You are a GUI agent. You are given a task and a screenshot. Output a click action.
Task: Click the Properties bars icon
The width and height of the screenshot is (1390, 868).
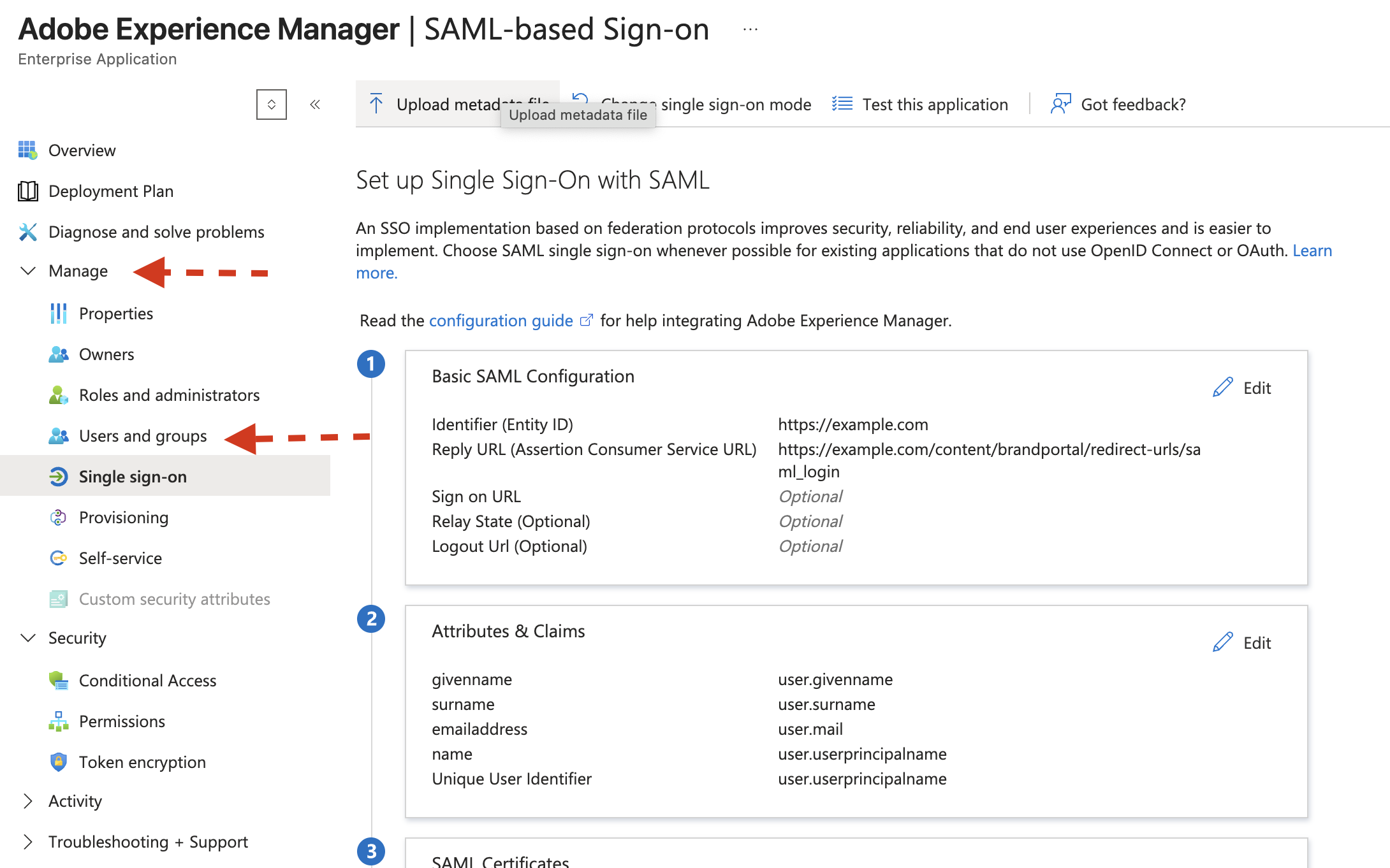(58, 314)
